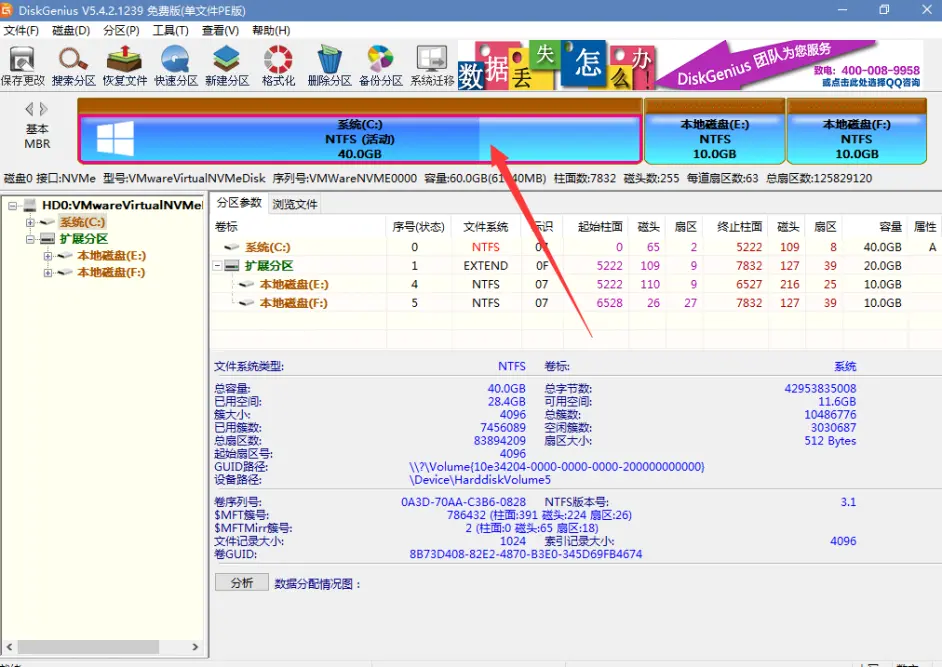
Task: Click the 本地磁盘(F:) row in partition table
Action: [576, 303]
